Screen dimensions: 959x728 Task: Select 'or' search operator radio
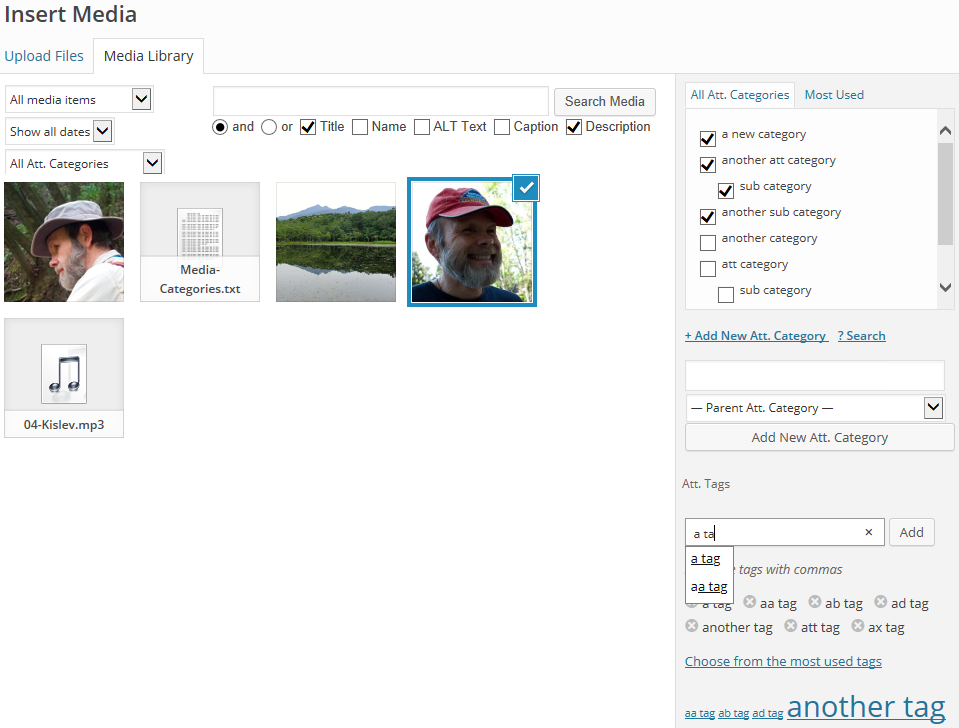268,127
